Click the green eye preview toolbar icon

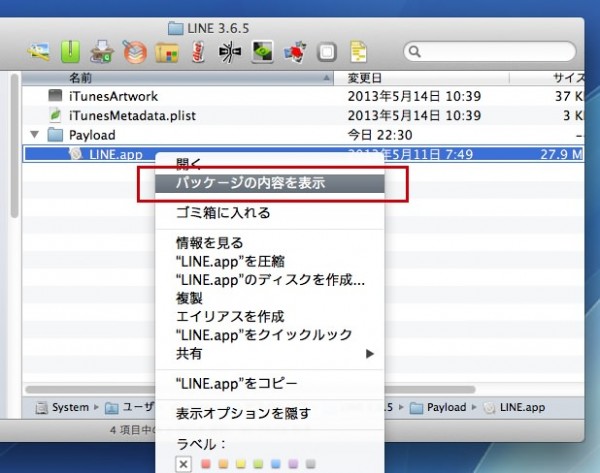click(262, 52)
